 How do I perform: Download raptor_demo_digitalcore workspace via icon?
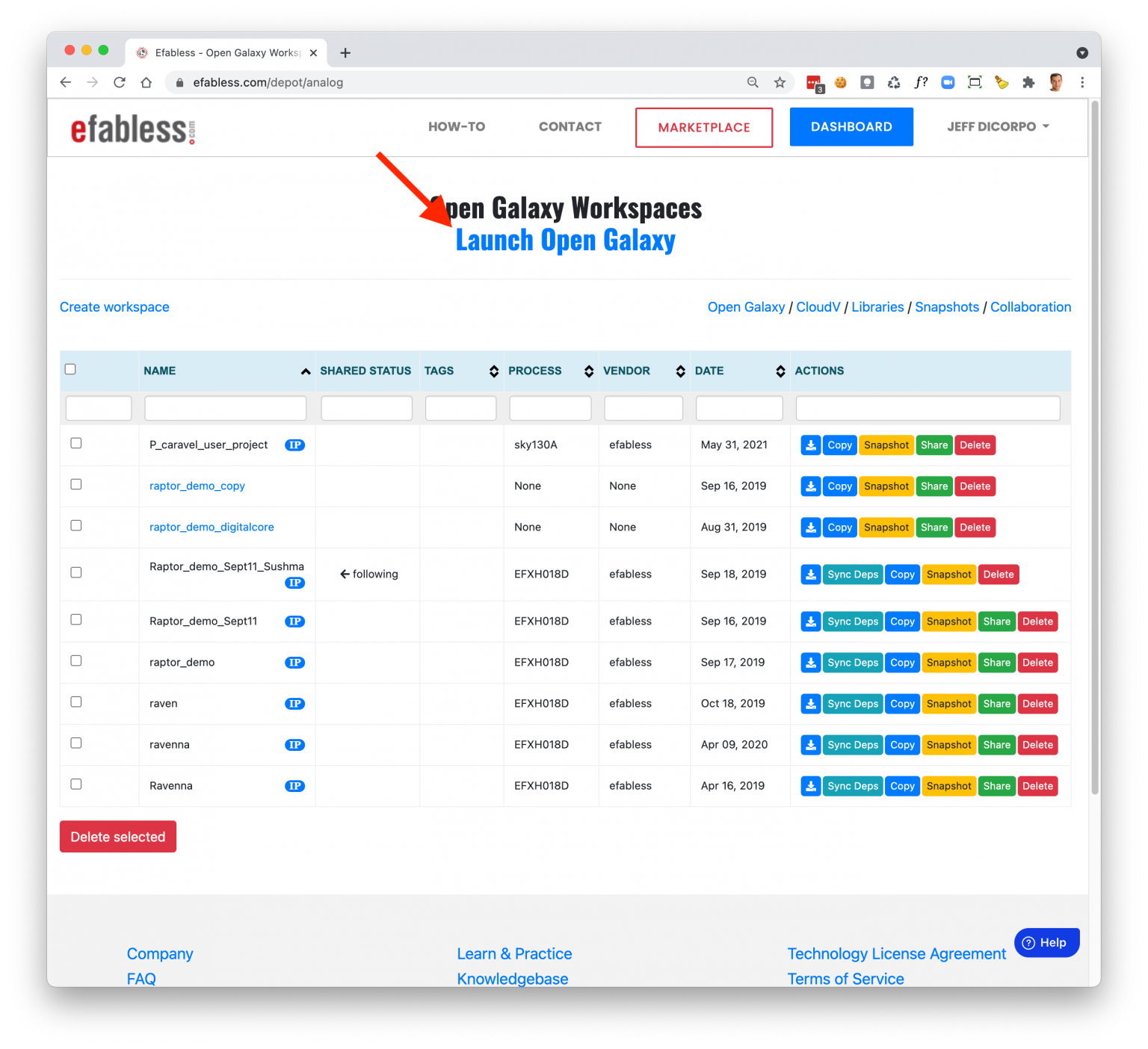point(810,527)
